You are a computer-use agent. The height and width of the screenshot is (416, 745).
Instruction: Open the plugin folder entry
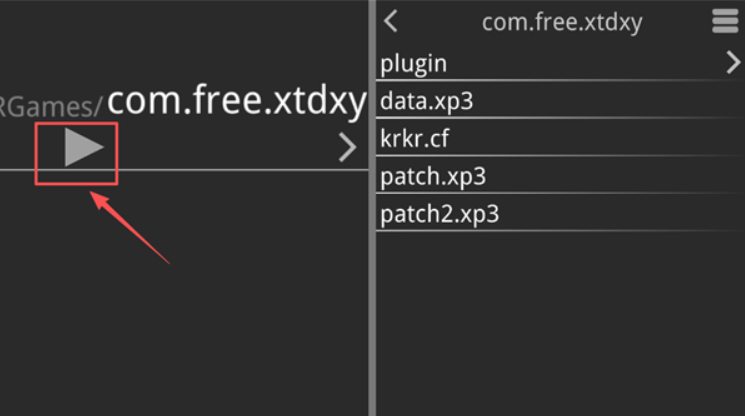(x=560, y=63)
